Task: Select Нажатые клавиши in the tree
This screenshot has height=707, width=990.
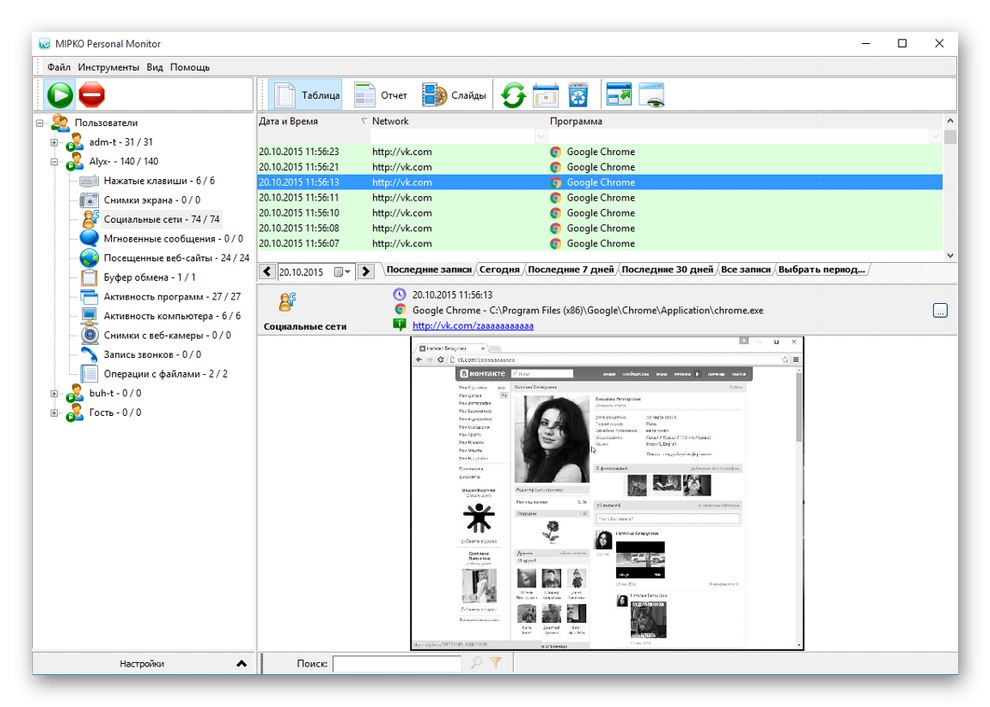Action: 159,181
